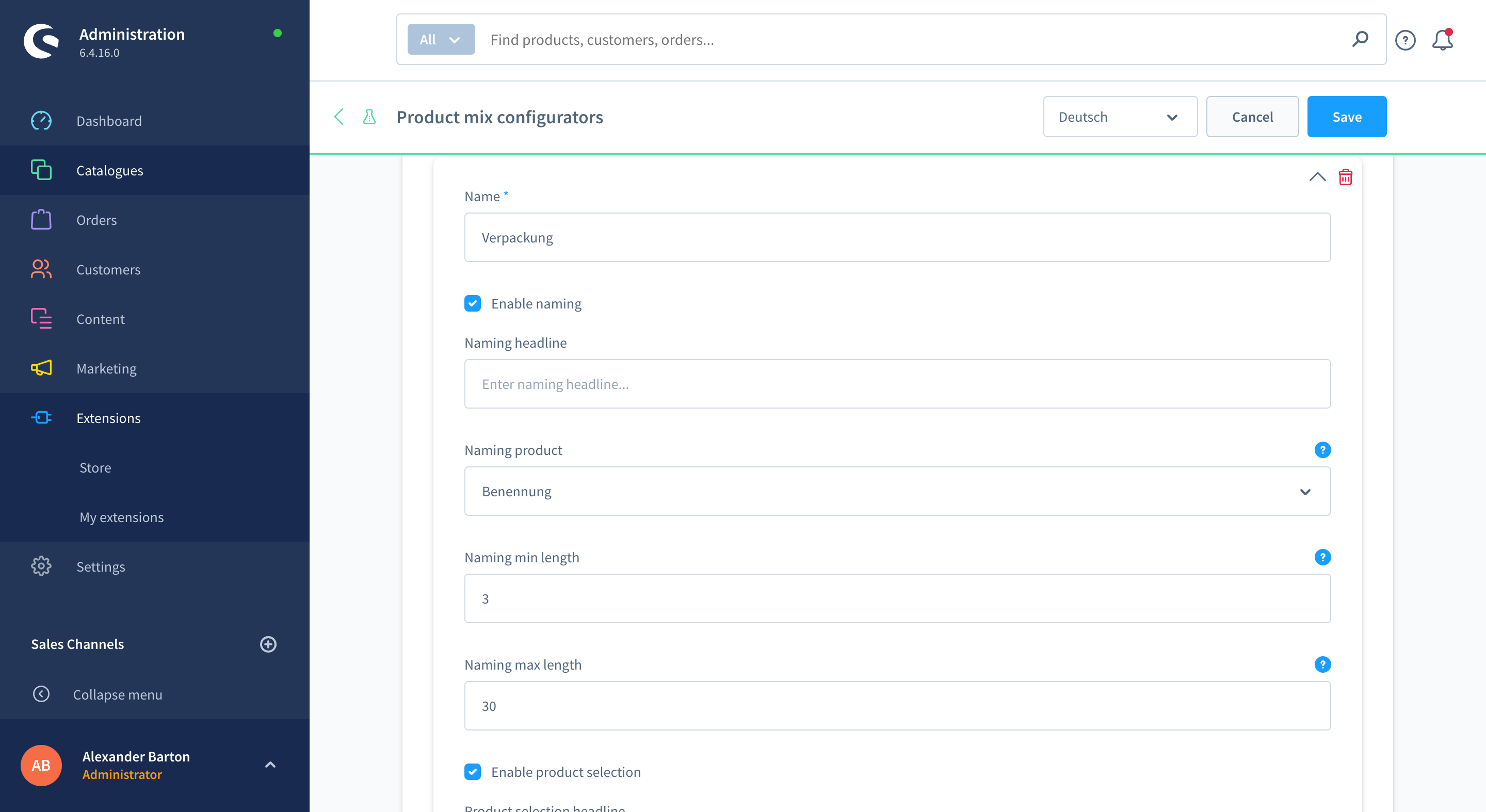The height and width of the screenshot is (812, 1486).
Task: Click the Cancel button
Action: tap(1252, 117)
